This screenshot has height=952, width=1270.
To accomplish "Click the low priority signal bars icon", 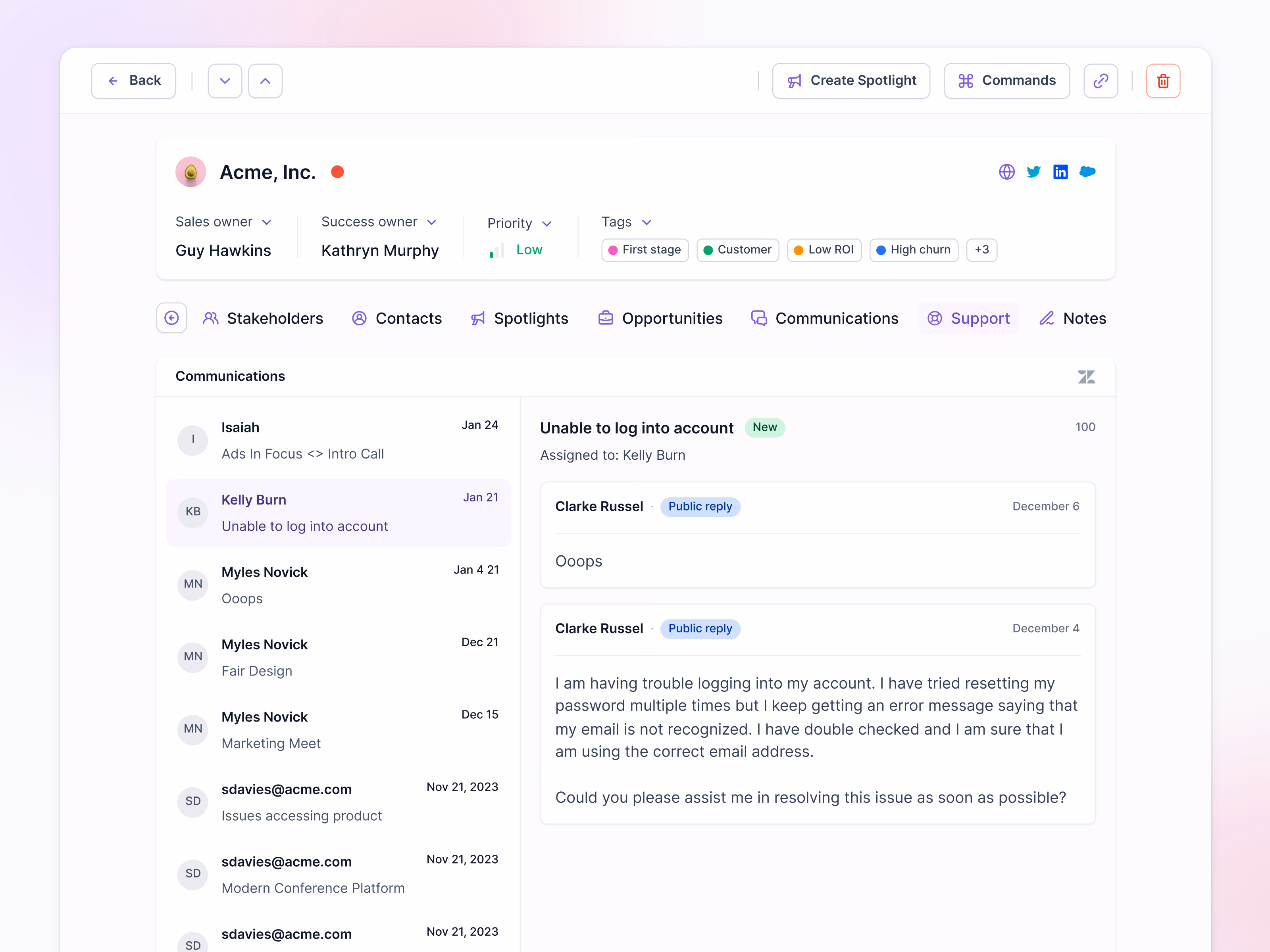I will coord(496,250).
